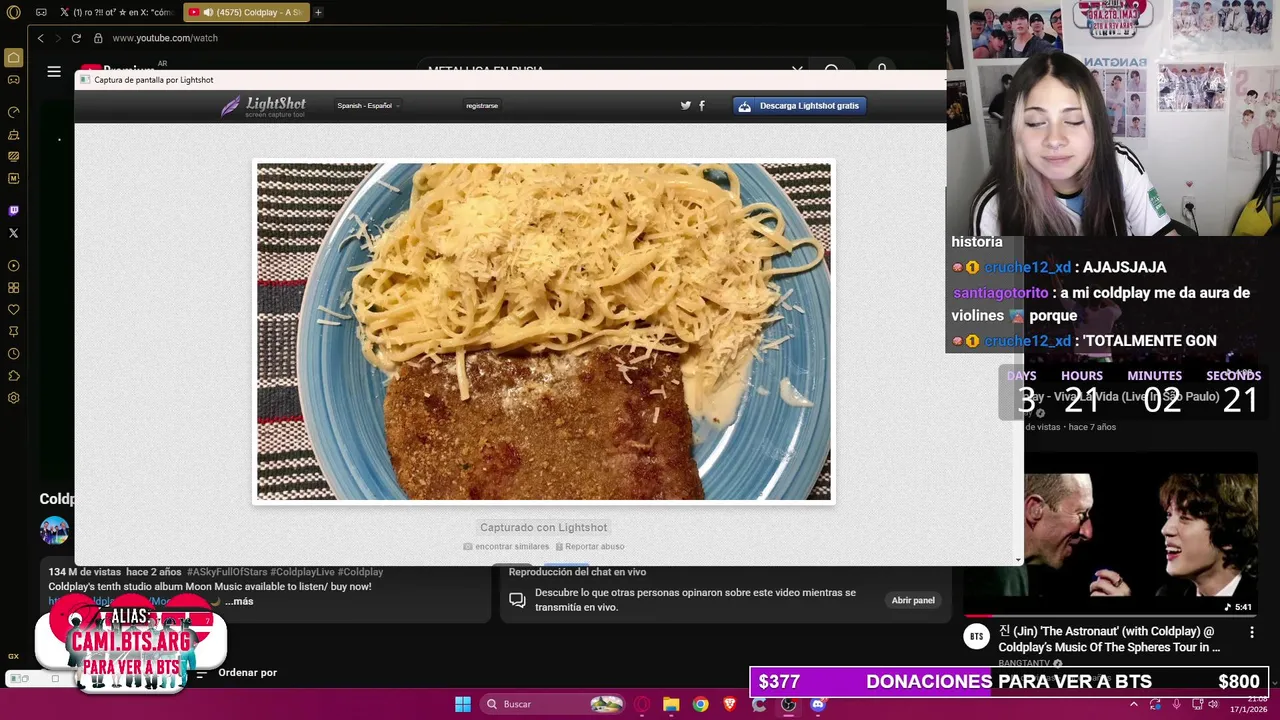Open pinboards pin icon in sidebar
This screenshot has height=720, width=1280.
pos(13,332)
